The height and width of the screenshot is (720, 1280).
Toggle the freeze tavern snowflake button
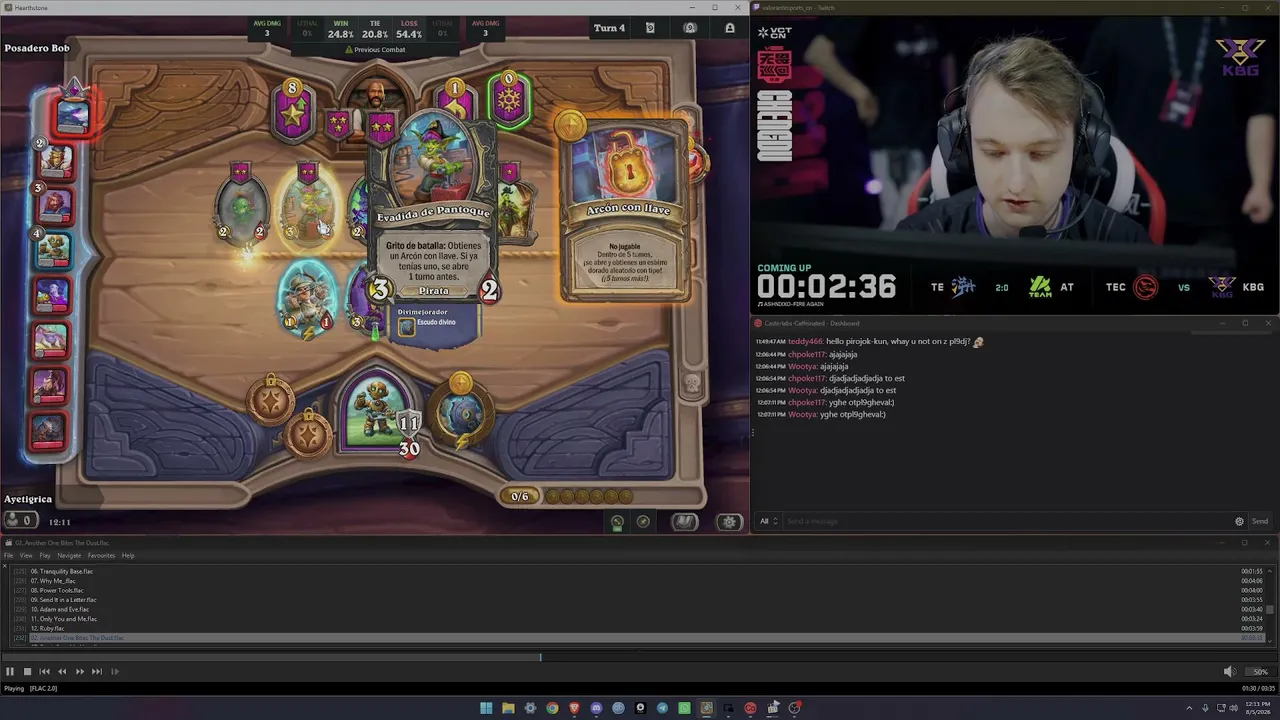pos(509,101)
